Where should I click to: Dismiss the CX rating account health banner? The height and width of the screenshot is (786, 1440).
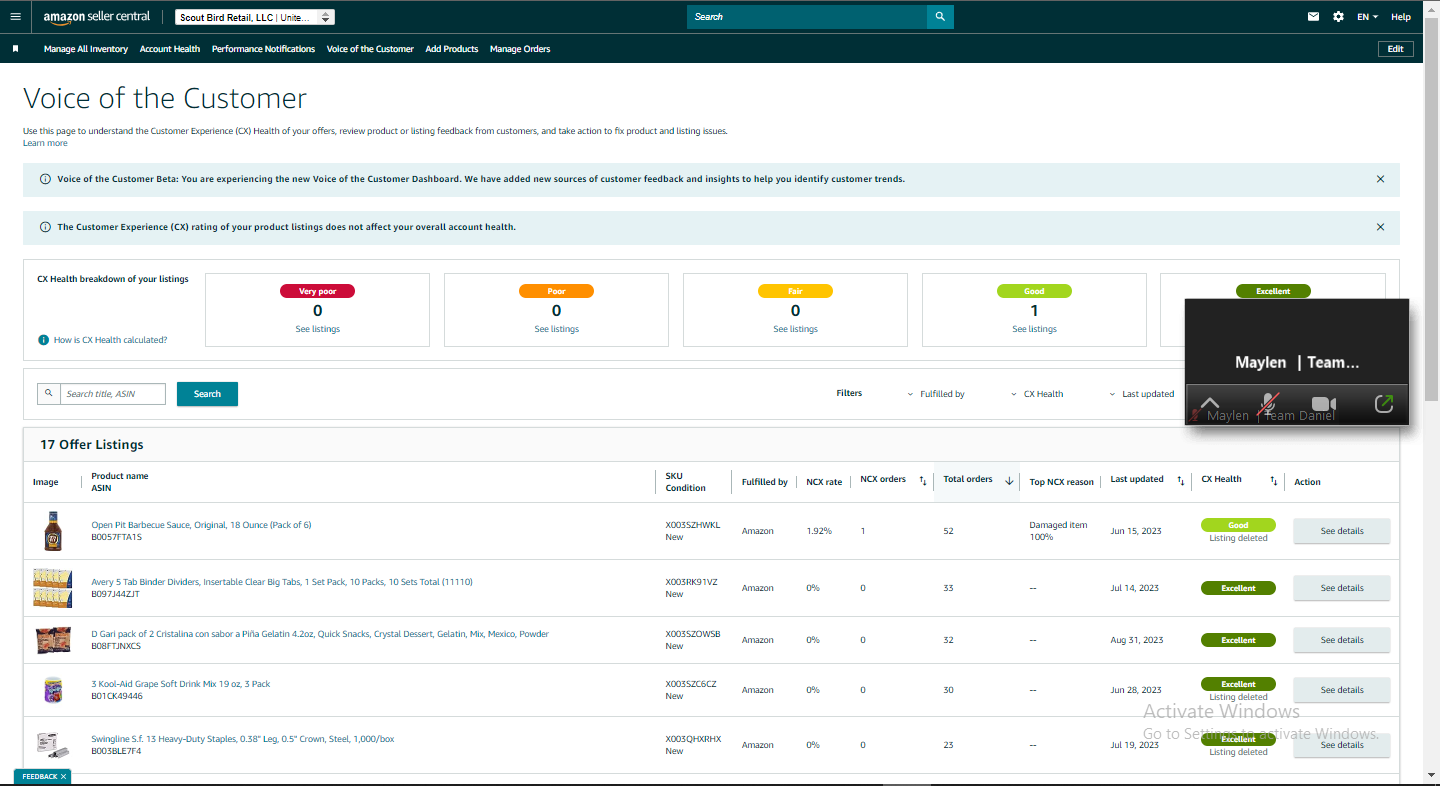click(1380, 227)
